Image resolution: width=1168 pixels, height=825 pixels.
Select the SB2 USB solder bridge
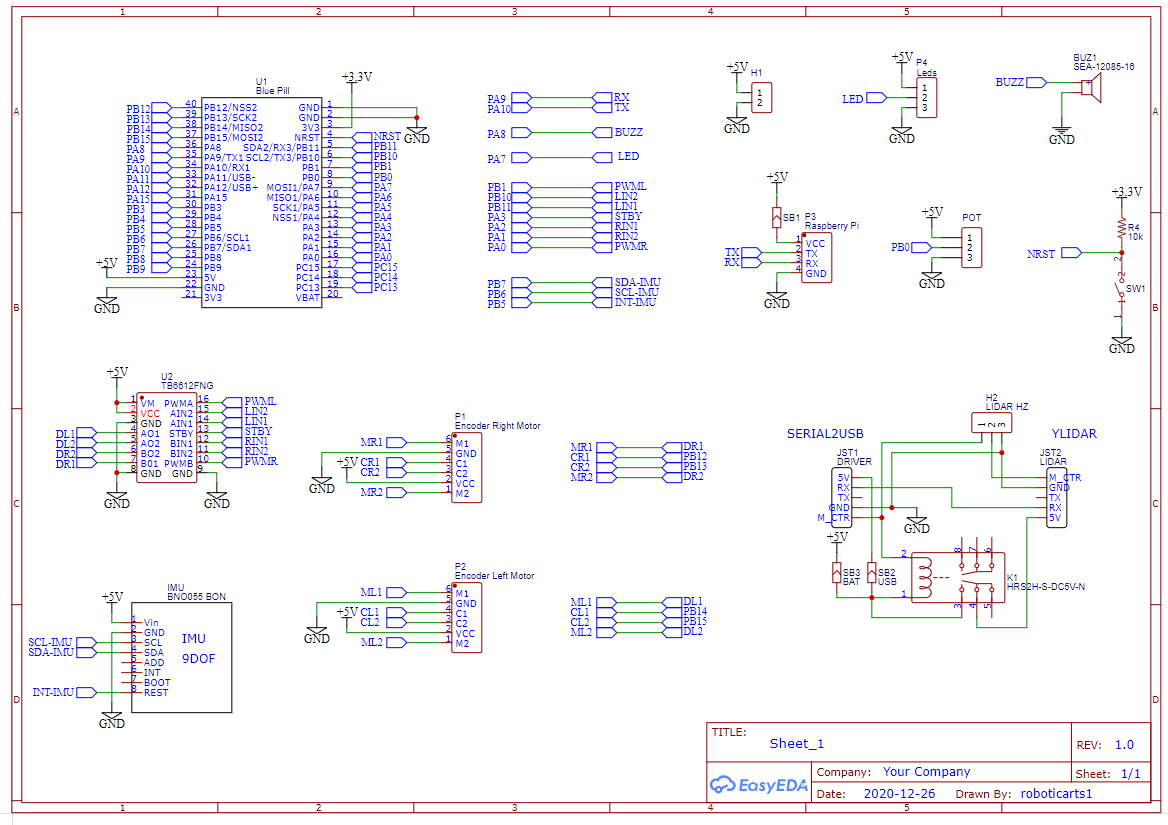(872, 573)
